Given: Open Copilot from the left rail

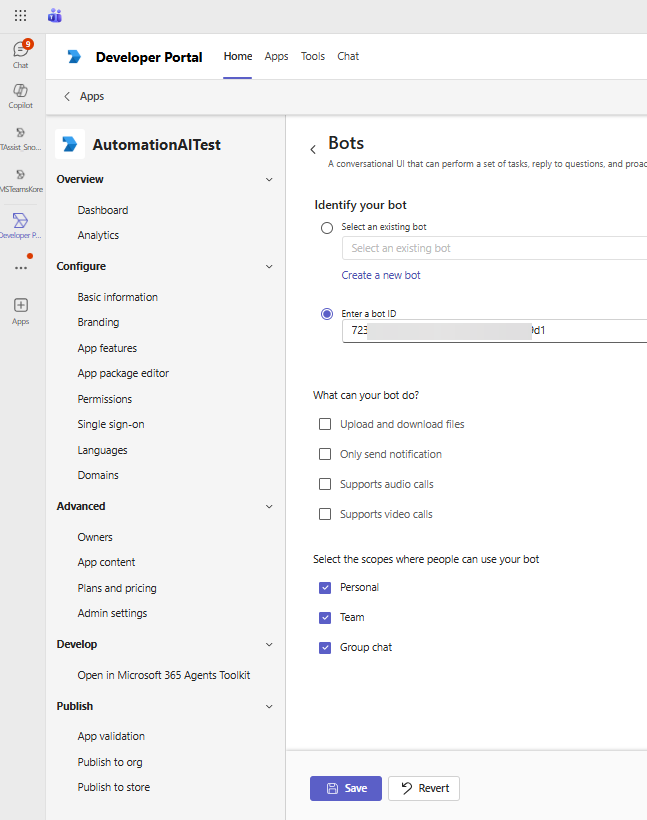Looking at the screenshot, I should 20,95.
